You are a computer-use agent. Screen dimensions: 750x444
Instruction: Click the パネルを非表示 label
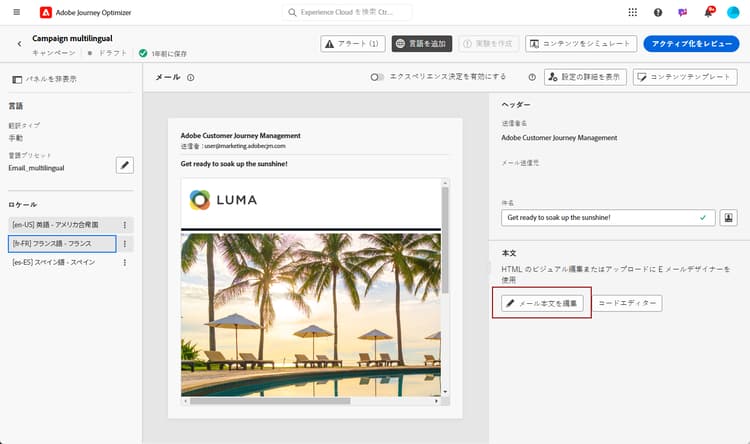(x=51, y=79)
